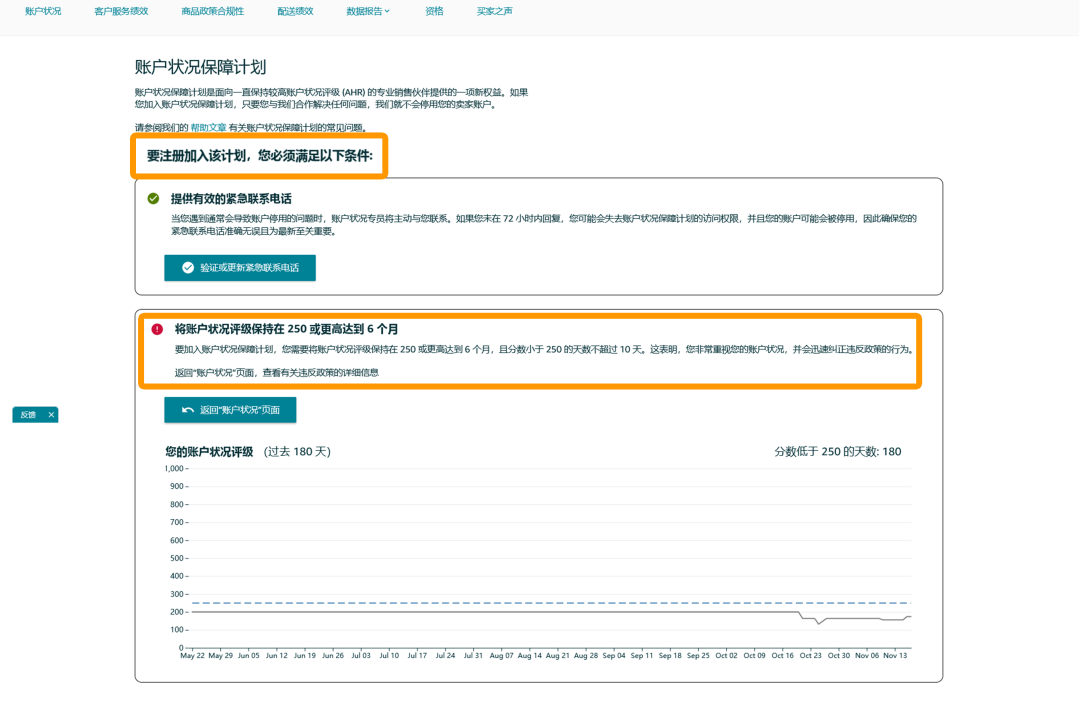The height and width of the screenshot is (702, 1080).
Task: Open 买家之声 page
Action: [x=495, y=11]
